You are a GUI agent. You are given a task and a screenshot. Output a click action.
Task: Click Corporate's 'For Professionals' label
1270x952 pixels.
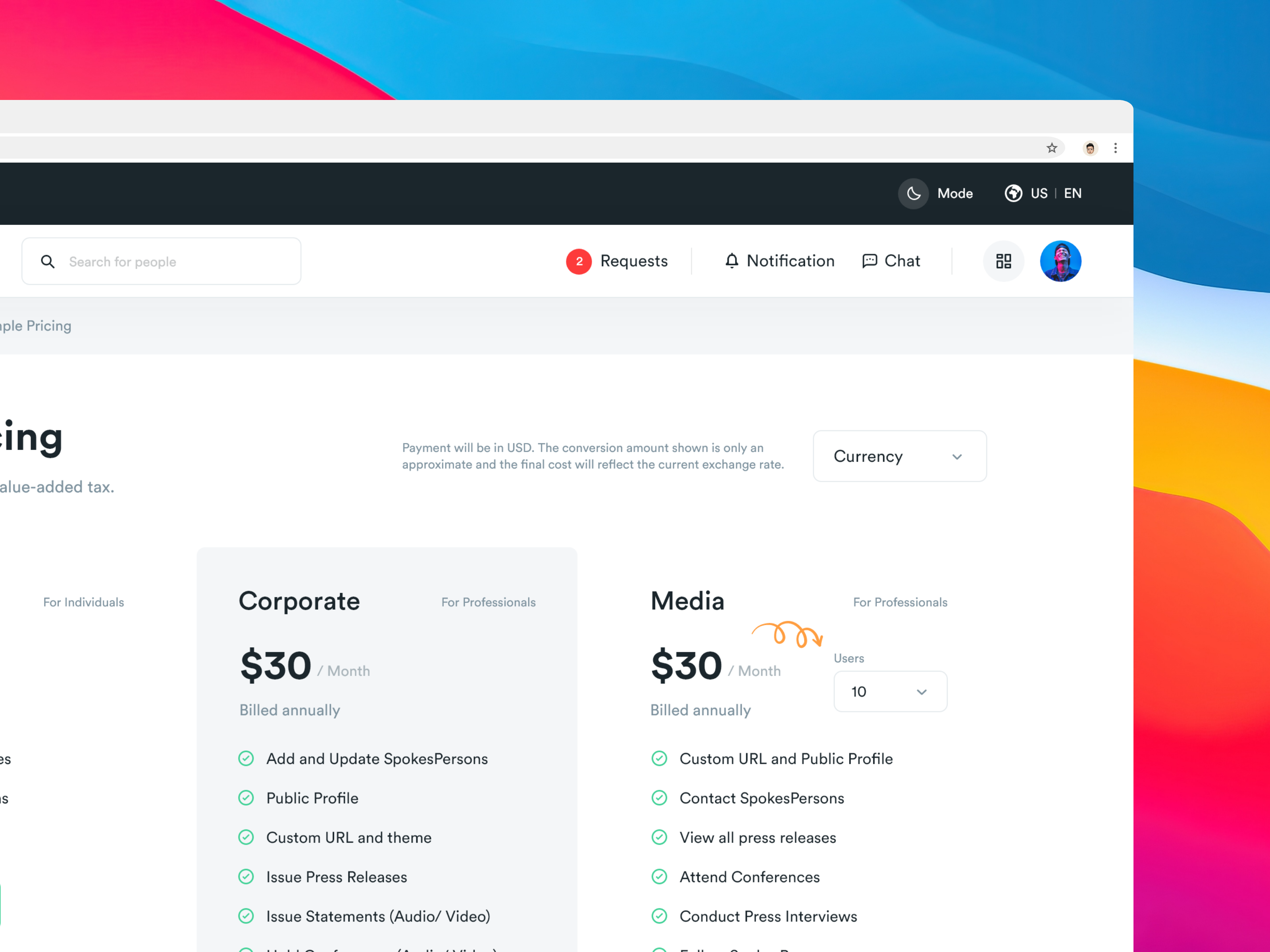point(488,602)
